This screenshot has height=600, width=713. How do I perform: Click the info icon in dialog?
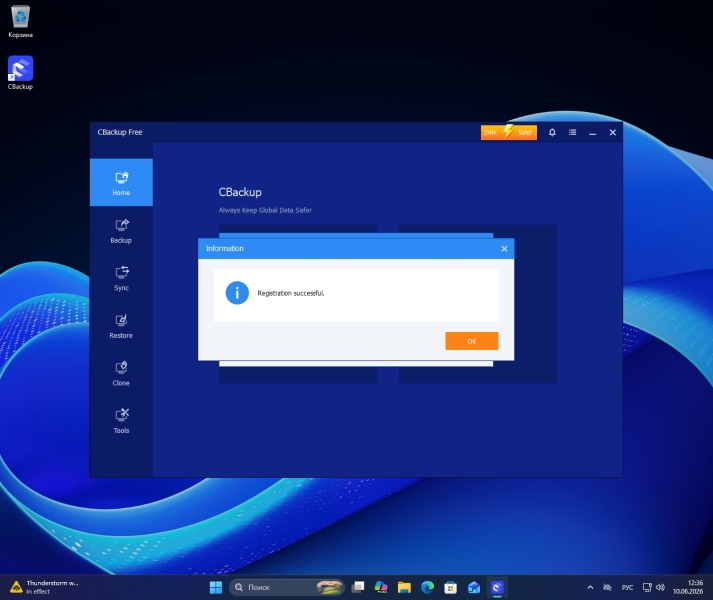coord(237,292)
